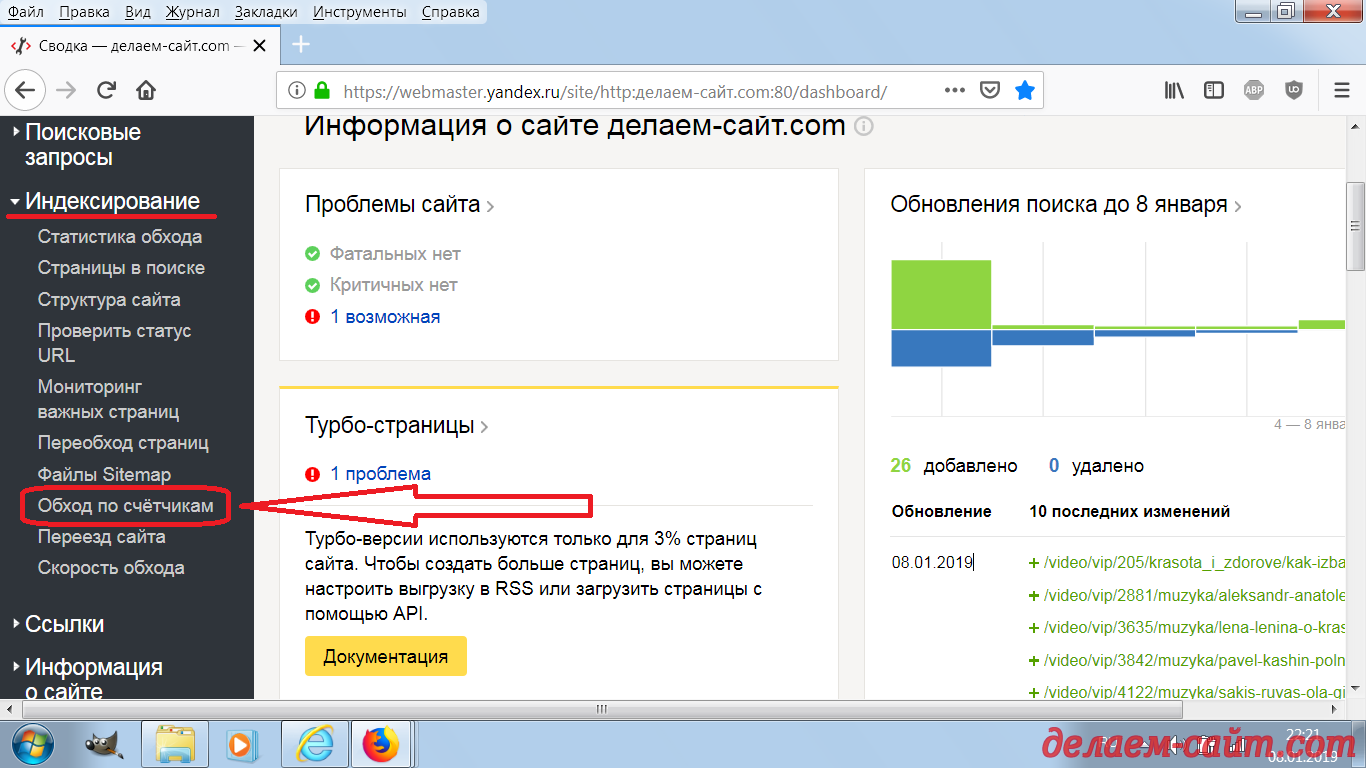
Task: Click the 1 возможная problem link
Action: point(385,317)
